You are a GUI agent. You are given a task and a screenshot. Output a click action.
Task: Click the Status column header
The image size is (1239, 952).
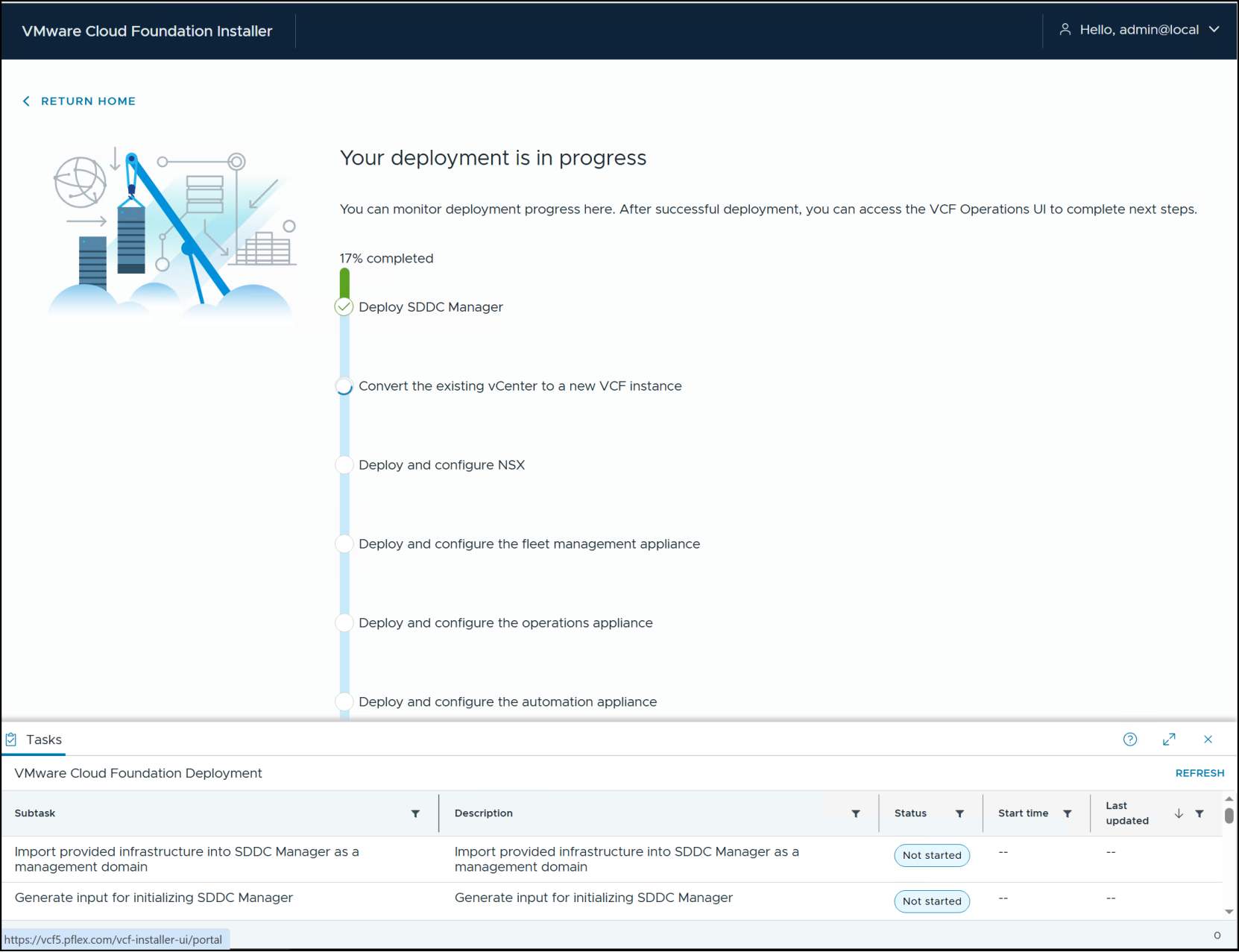click(x=910, y=813)
